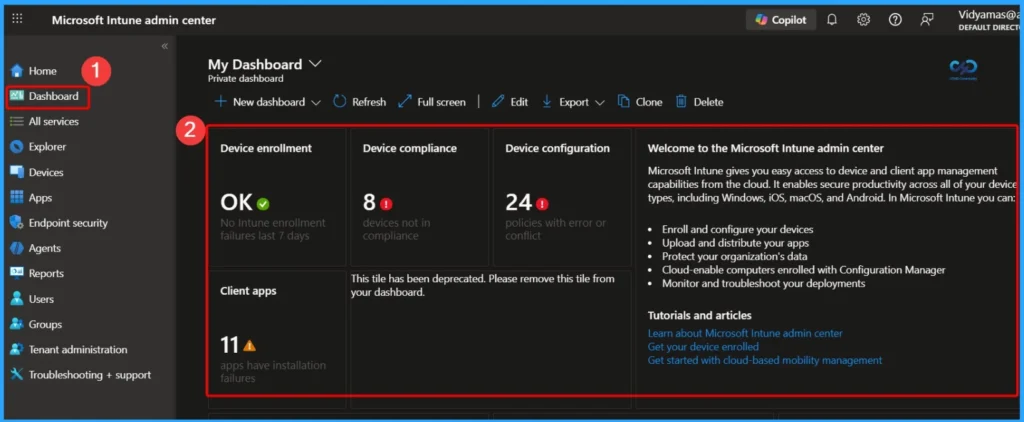Click the Endpoint security shield icon

point(17,223)
